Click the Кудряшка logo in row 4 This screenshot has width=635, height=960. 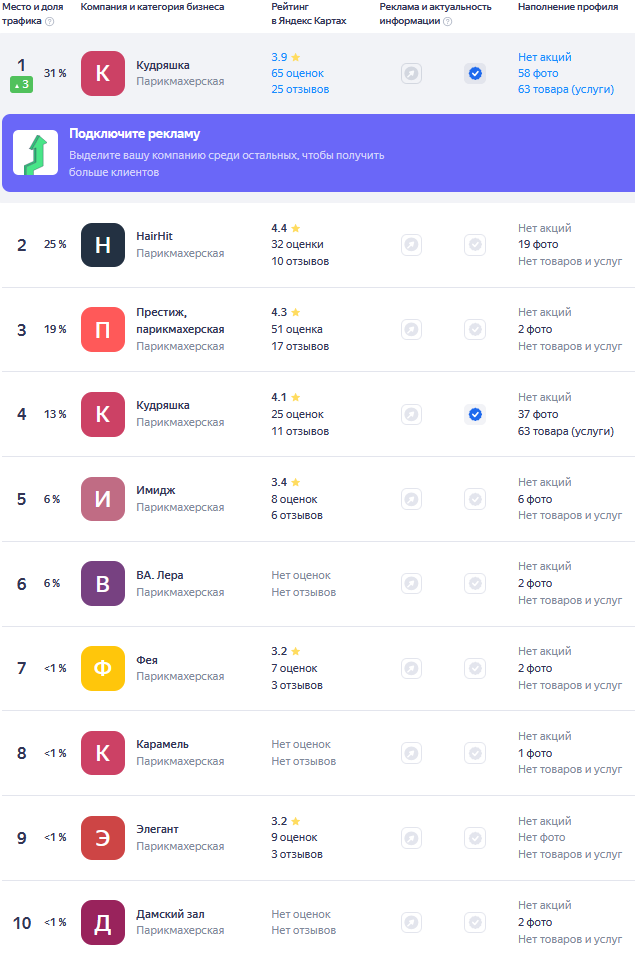pyautogui.click(x=103, y=414)
